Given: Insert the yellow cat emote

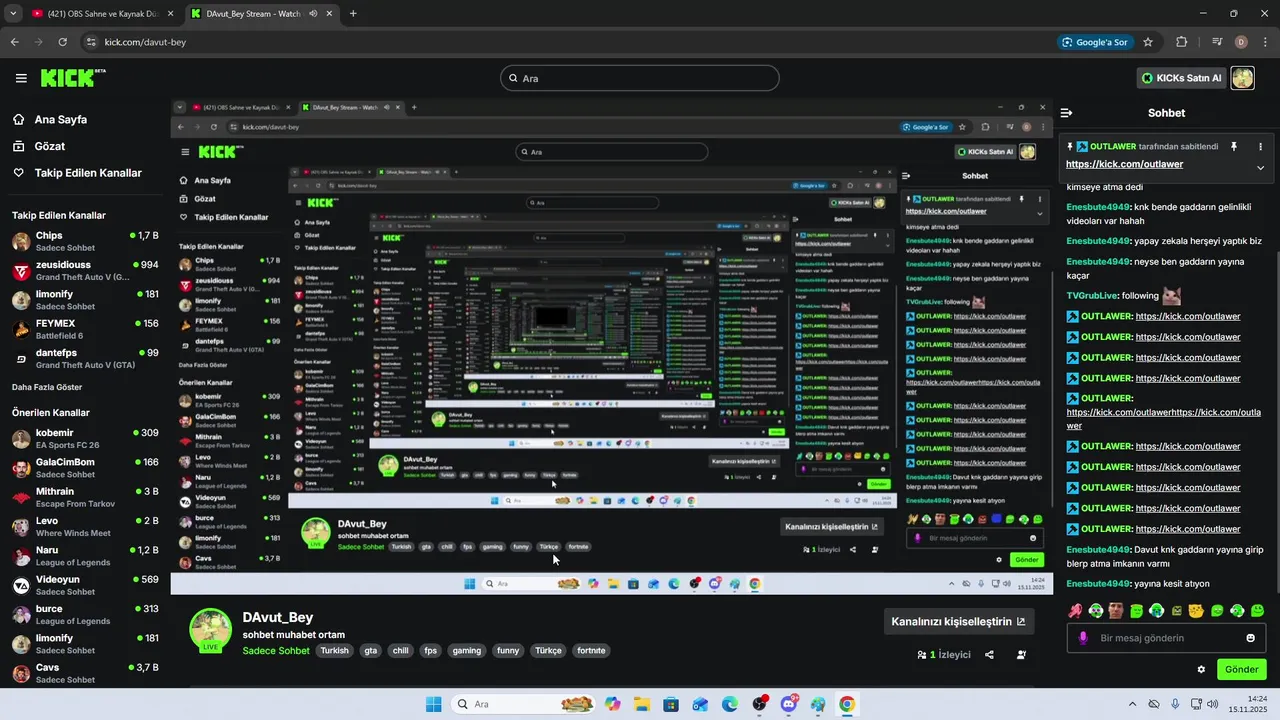Looking at the screenshot, I should [1196, 610].
